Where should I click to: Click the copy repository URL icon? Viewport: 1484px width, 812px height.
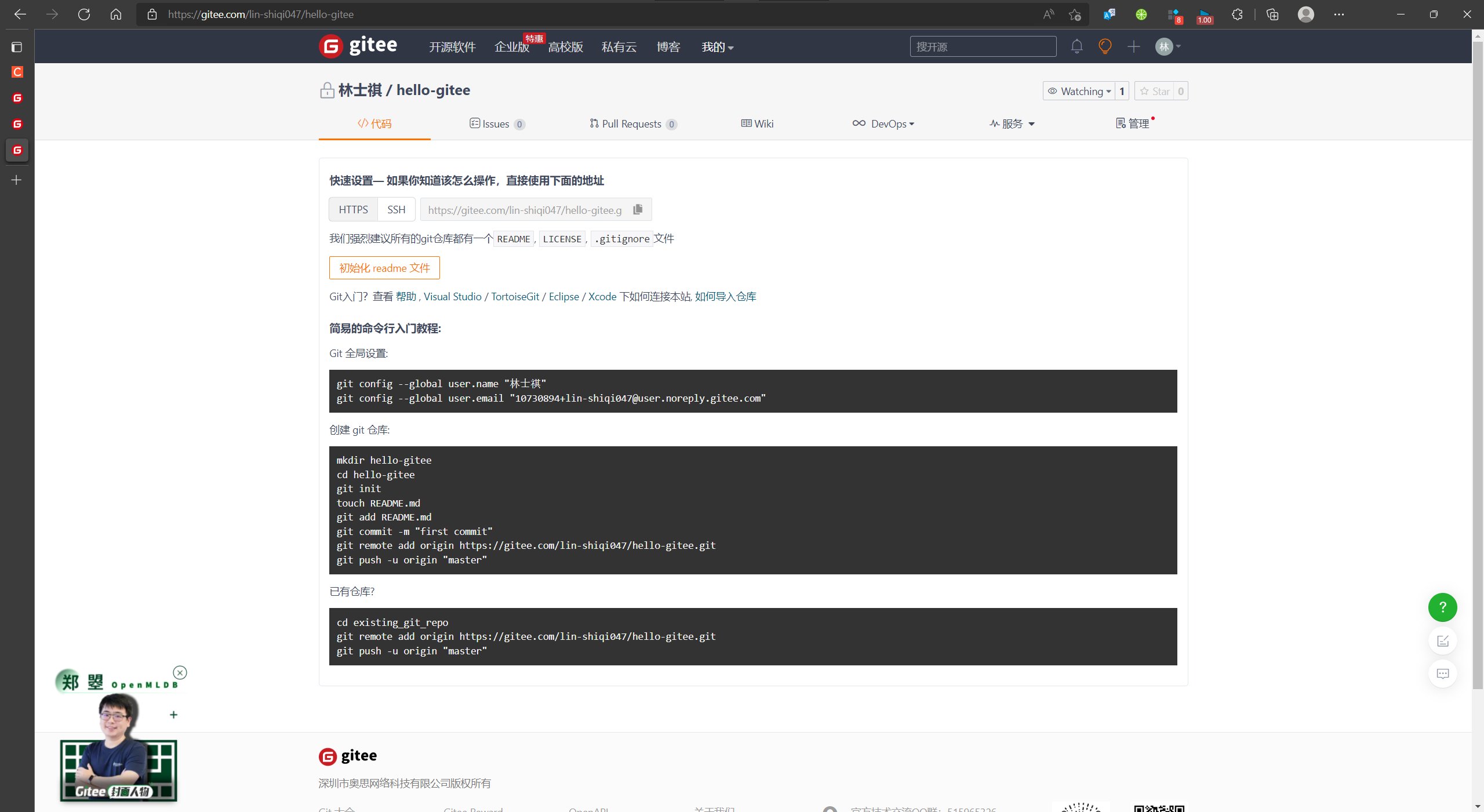[638, 209]
